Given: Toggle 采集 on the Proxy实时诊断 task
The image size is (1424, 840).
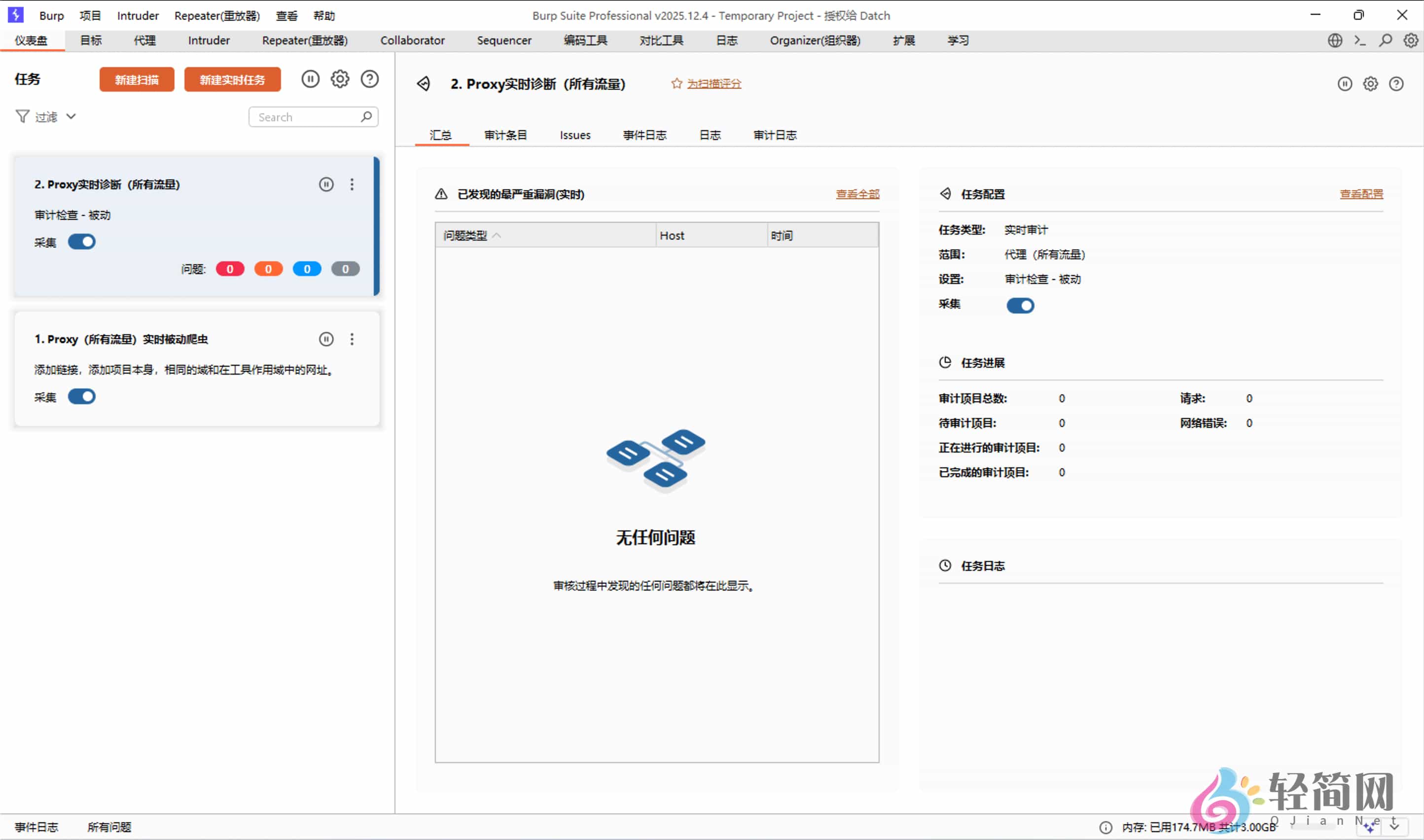Looking at the screenshot, I should (x=81, y=242).
